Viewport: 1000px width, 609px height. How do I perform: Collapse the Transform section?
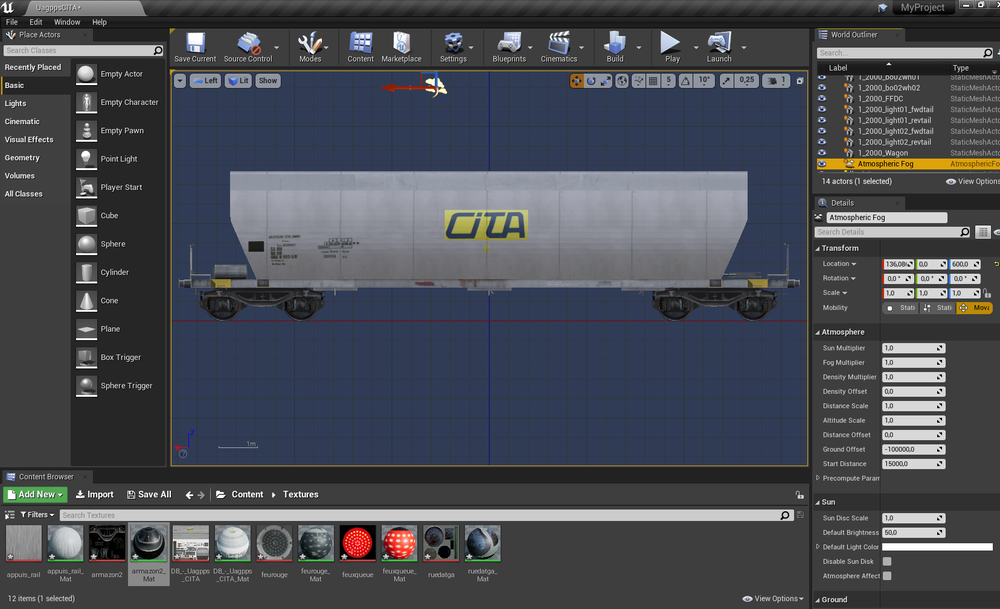(x=818, y=248)
